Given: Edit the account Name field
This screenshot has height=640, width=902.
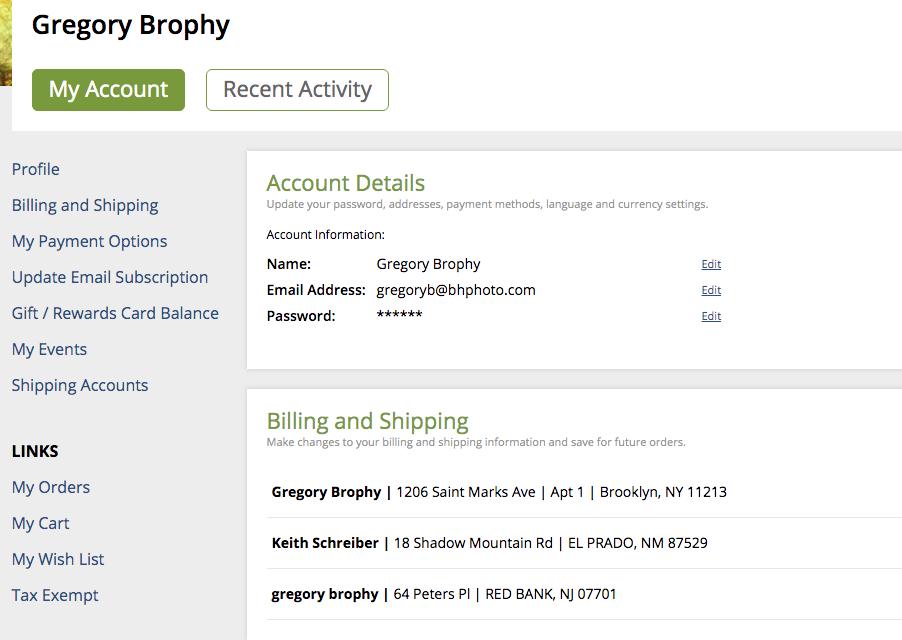Looking at the screenshot, I should pyautogui.click(x=711, y=264).
